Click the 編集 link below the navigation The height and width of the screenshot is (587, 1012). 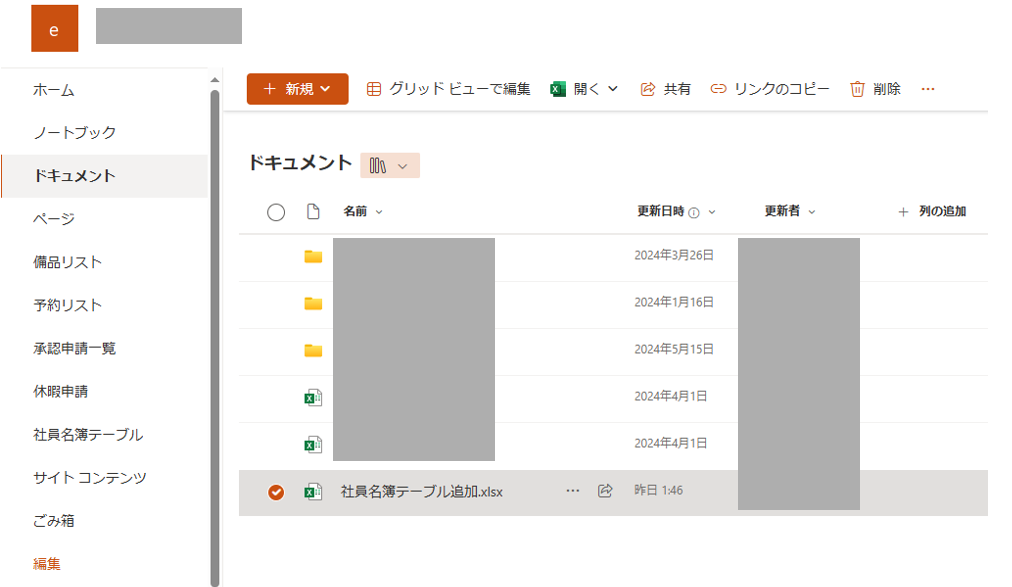(46, 564)
